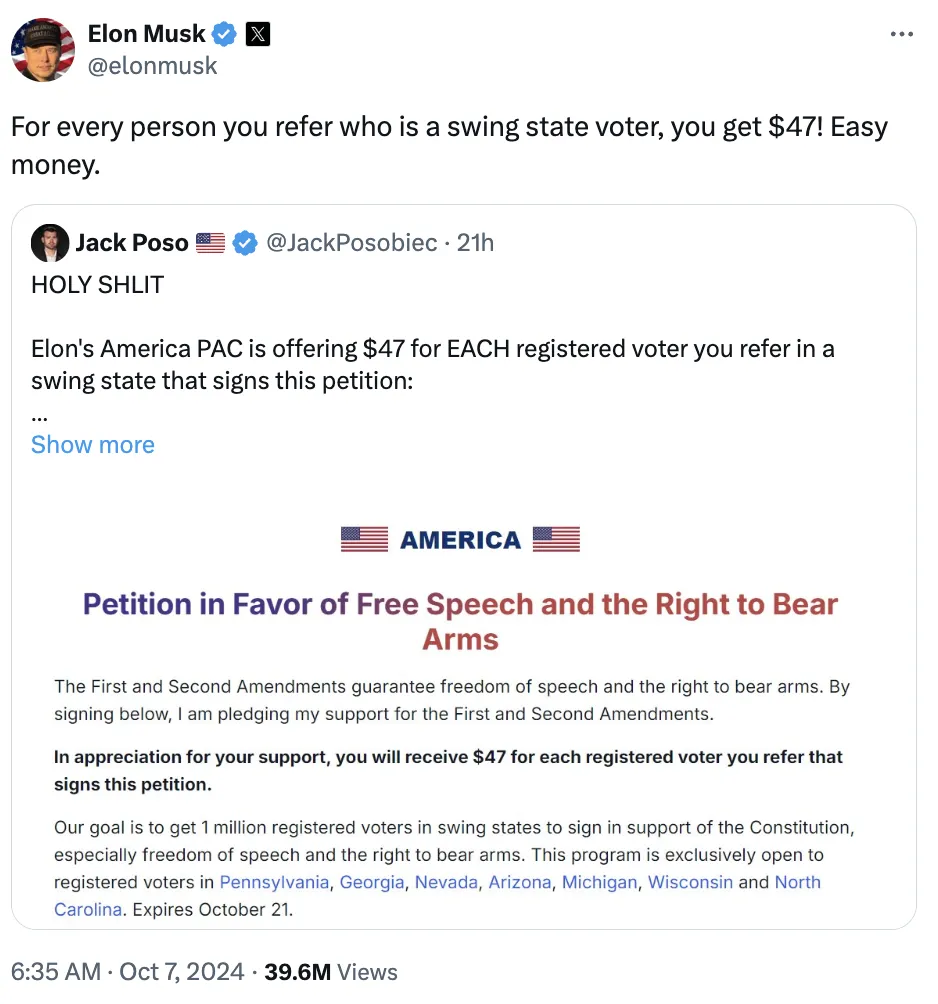Click the 6:35 AM Oct 7, 2024 timestamp
The image size is (938, 1004).
tap(127, 972)
